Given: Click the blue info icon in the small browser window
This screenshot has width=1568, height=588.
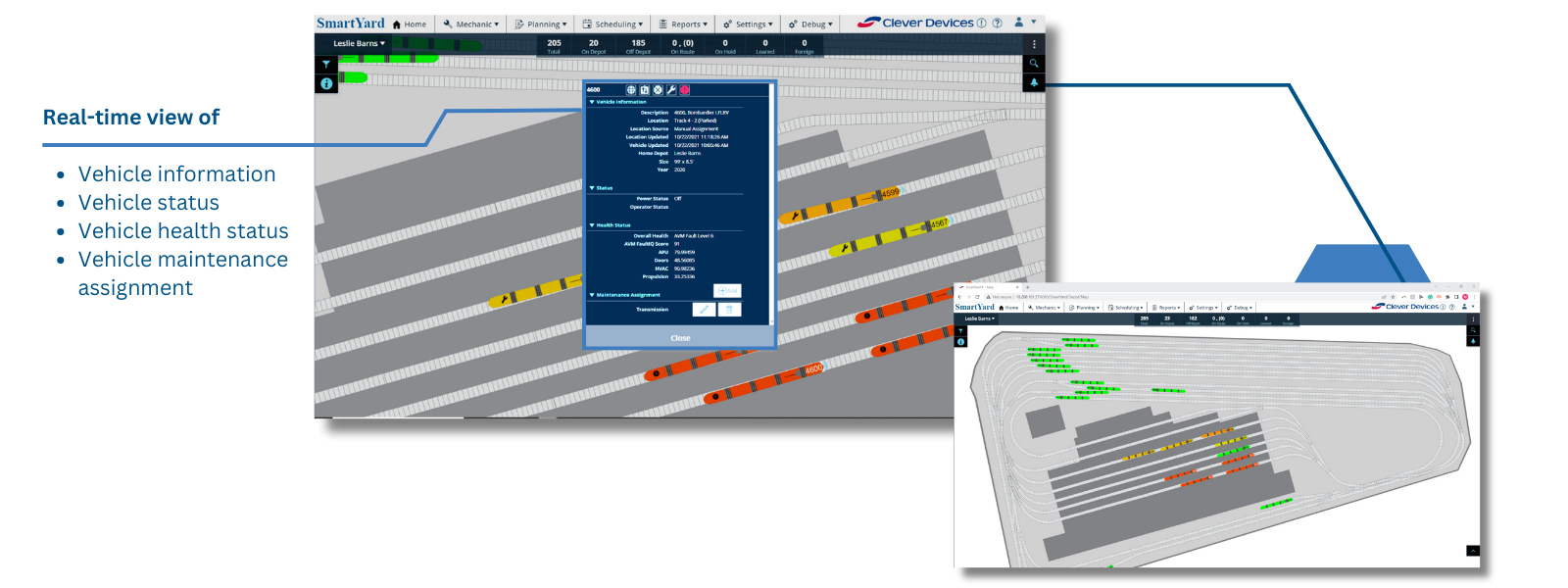Looking at the screenshot, I should click(960, 342).
